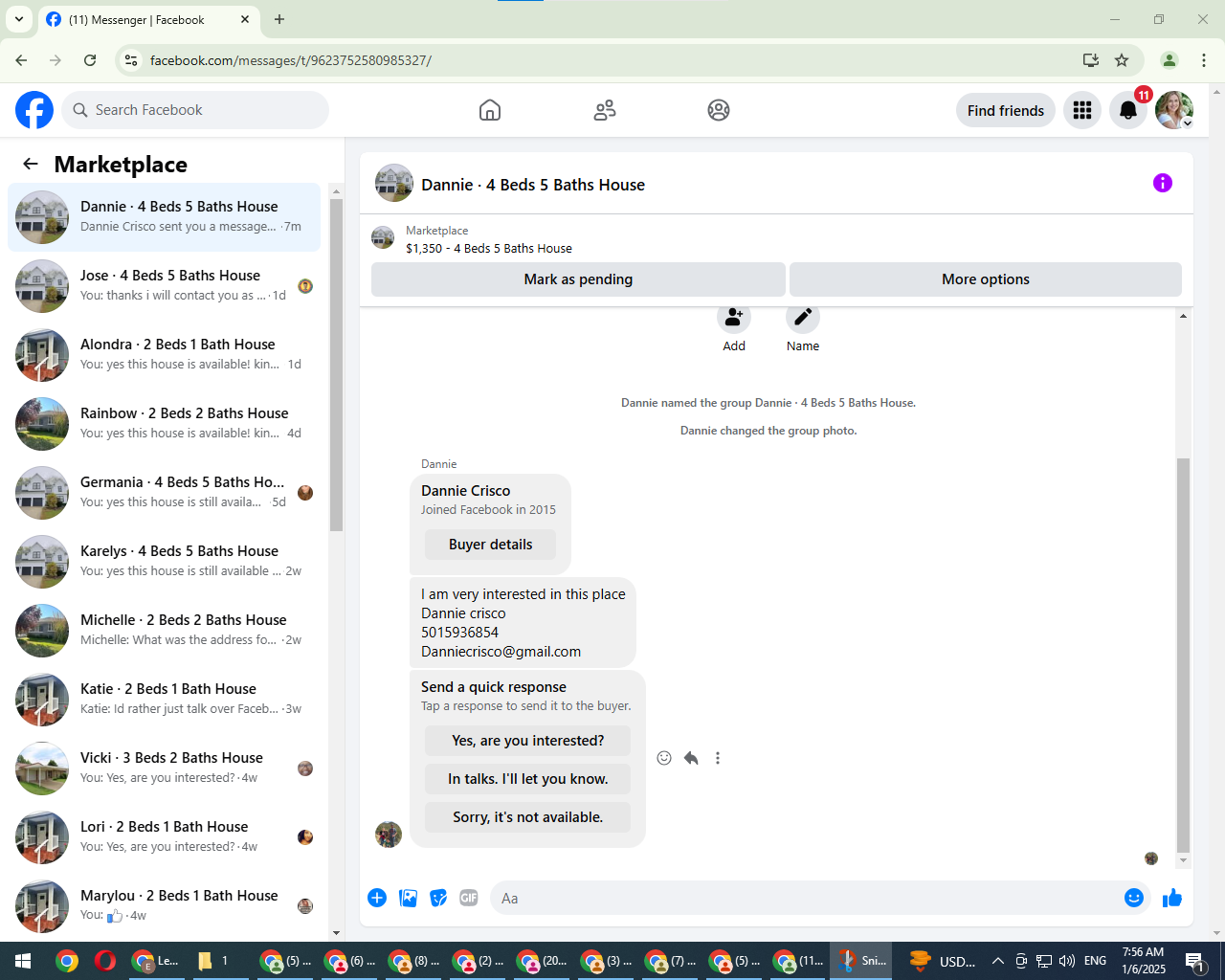Click the Search Facebook field
Viewport: 1225px width, 980px height.
tap(195, 110)
